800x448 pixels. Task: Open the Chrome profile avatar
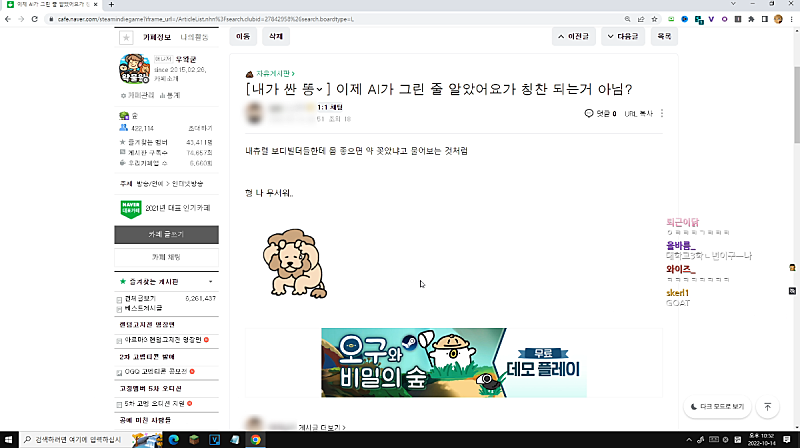point(778,19)
